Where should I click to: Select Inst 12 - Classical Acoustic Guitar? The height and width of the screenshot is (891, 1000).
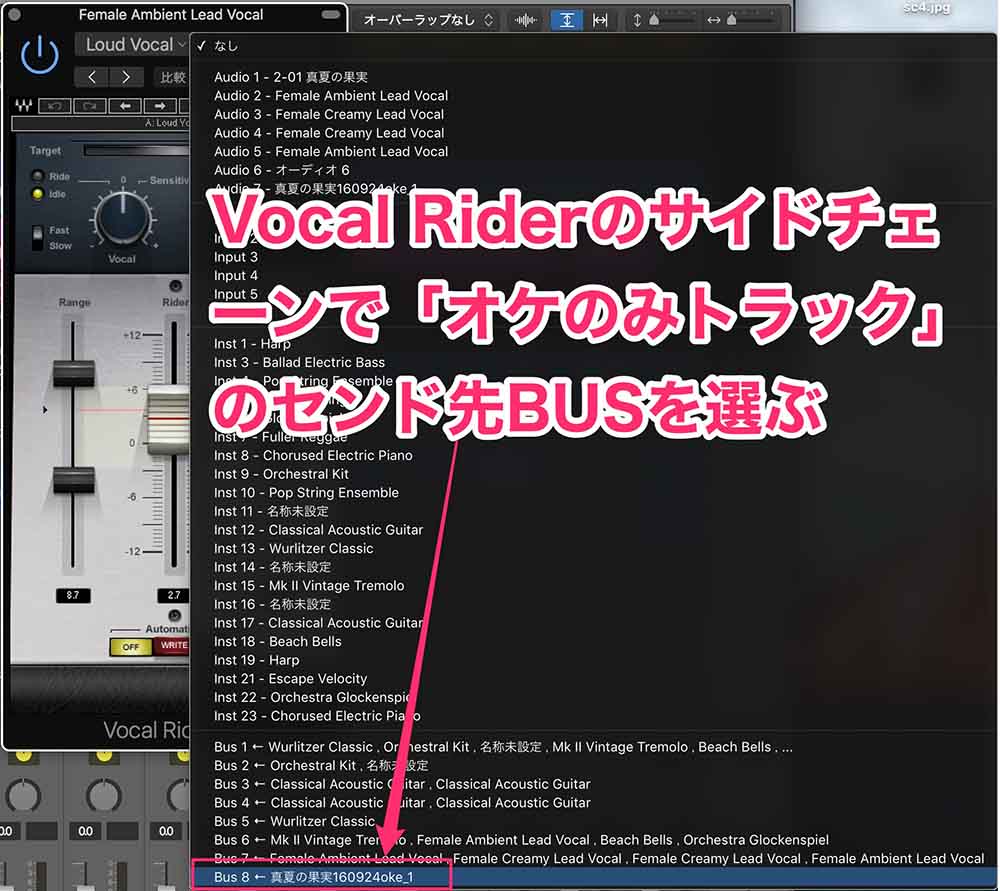593,529
